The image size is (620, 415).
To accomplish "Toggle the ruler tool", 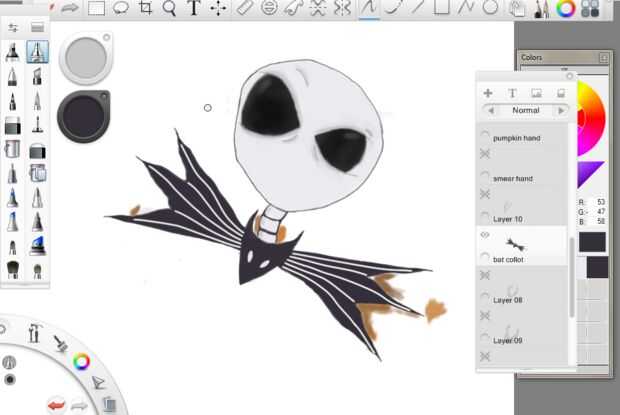I will click(244, 8).
